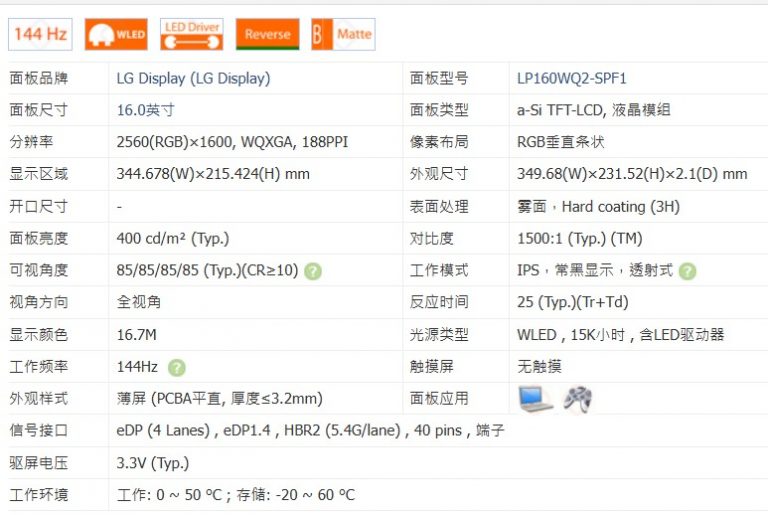The image size is (768, 515).
Task: Select the 外观样式 label
Action: pyautogui.click(x=39, y=399)
